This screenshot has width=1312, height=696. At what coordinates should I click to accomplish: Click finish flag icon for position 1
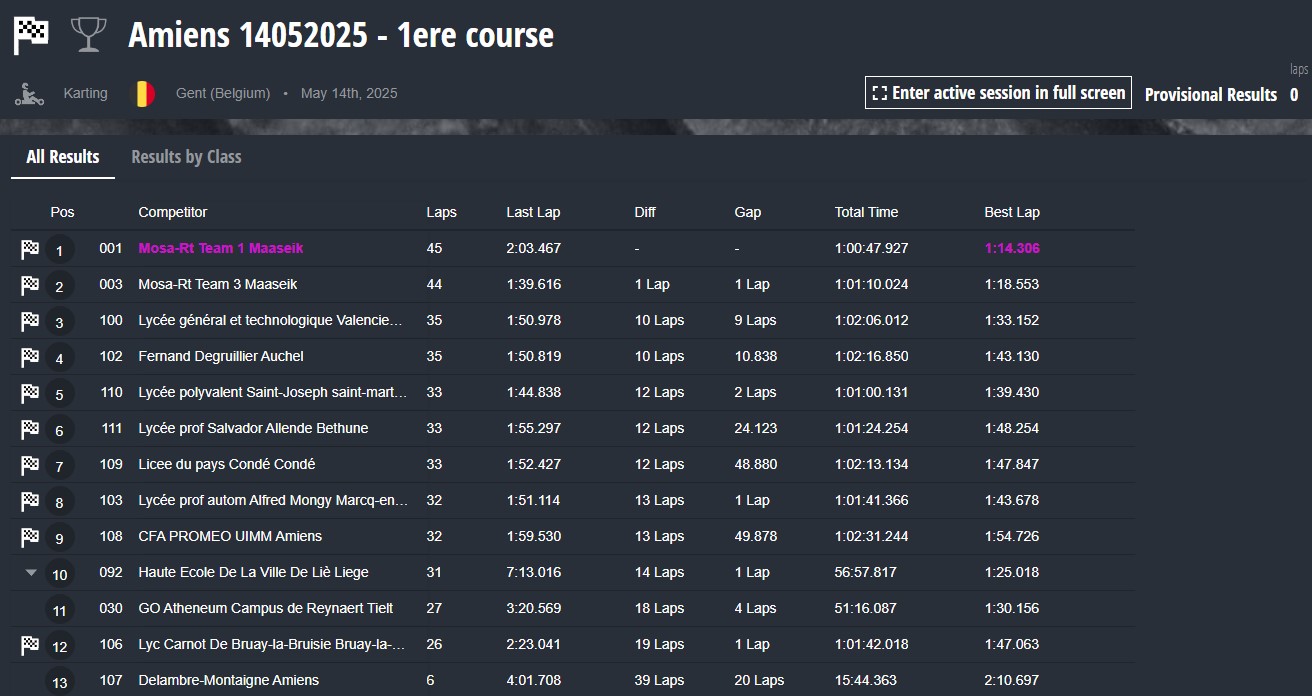pos(30,249)
